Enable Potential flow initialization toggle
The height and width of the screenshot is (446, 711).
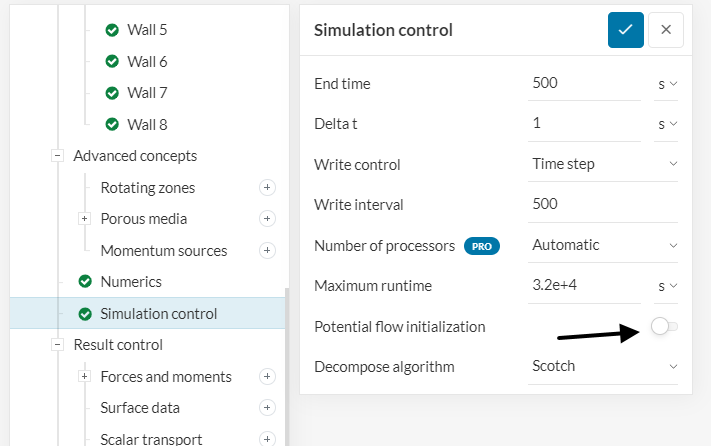click(x=664, y=326)
